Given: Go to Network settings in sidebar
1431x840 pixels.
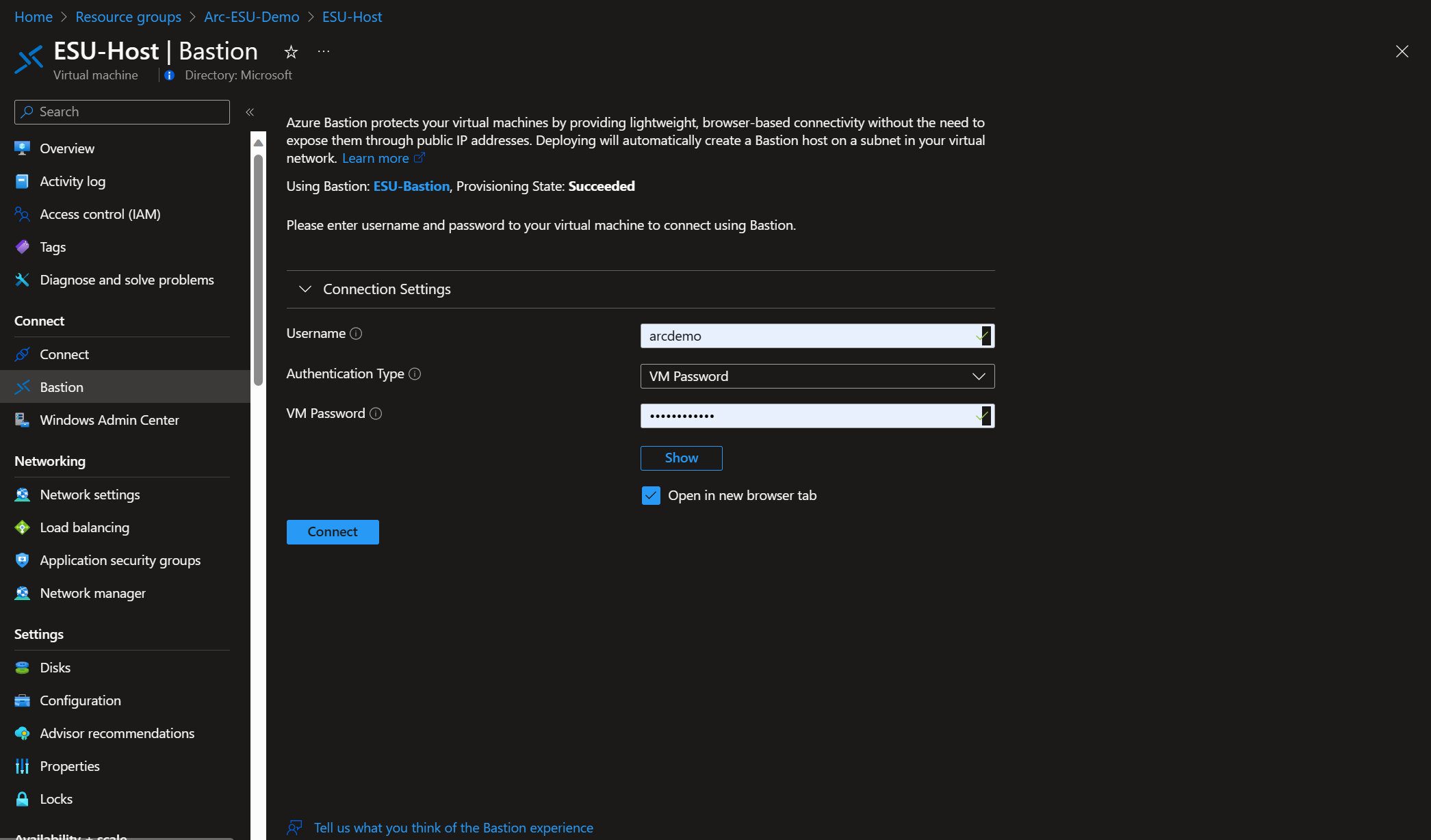Looking at the screenshot, I should pos(90,495).
